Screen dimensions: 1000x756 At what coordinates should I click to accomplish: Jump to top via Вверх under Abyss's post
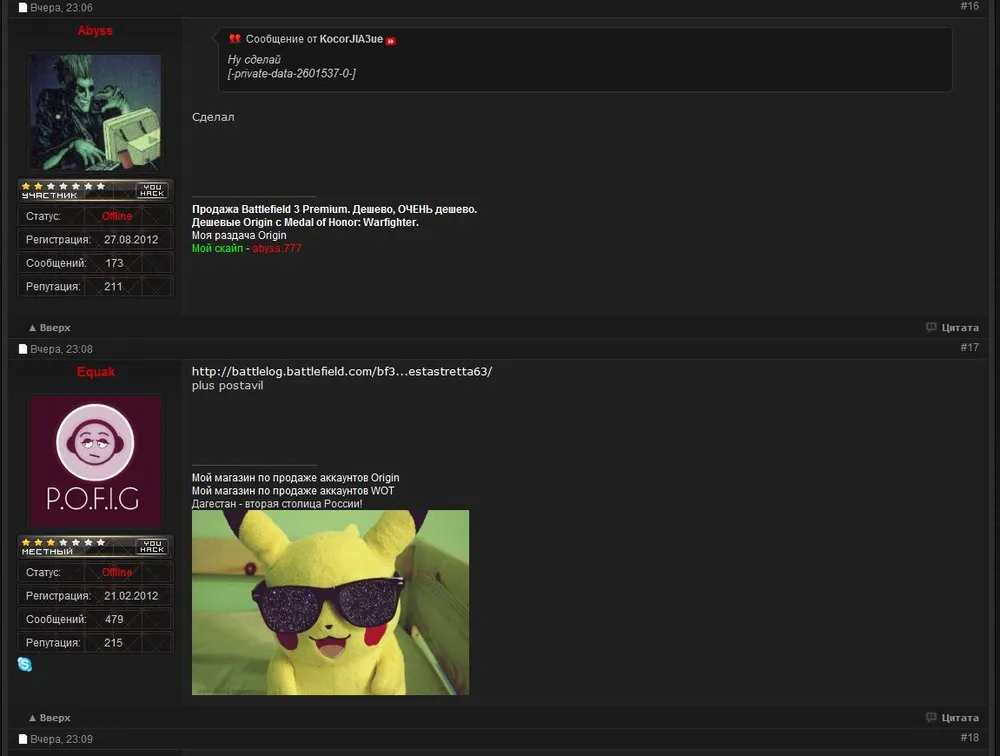pos(50,327)
